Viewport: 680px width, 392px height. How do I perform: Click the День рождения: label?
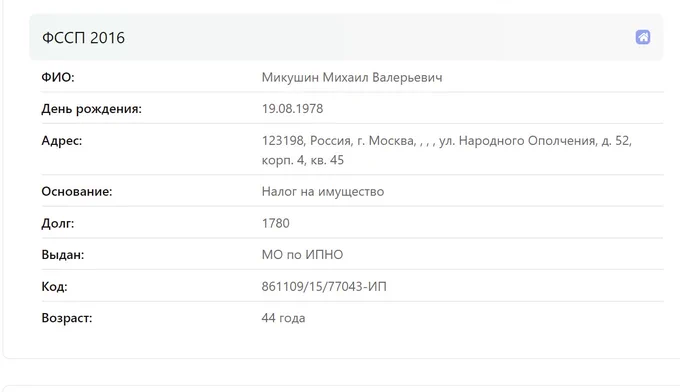(x=92, y=109)
